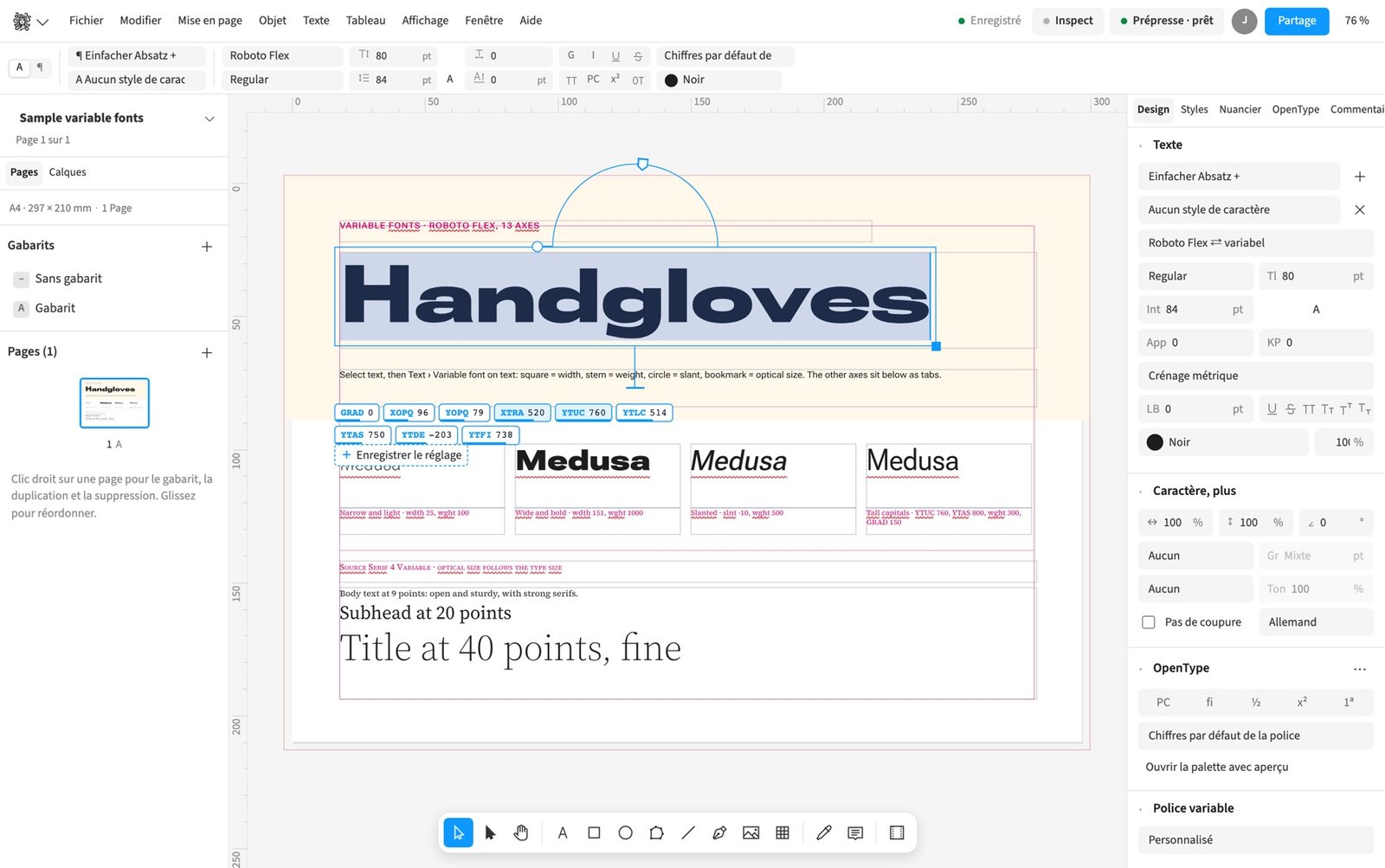The height and width of the screenshot is (868, 1385).
Task: Toggle fi ligatures in OpenType row
Action: (1209, 702)
